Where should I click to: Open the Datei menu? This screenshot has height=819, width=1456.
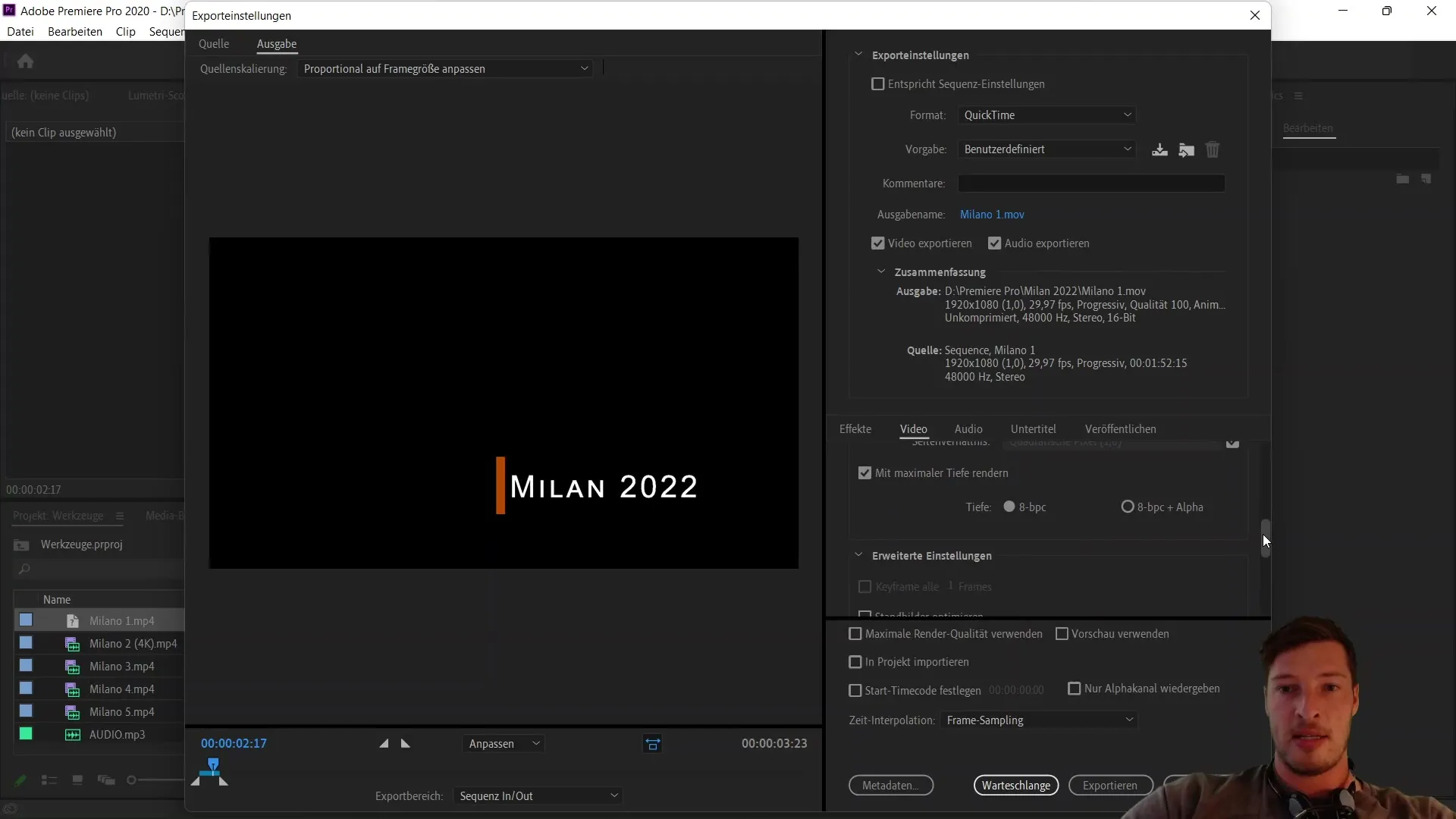20,32
